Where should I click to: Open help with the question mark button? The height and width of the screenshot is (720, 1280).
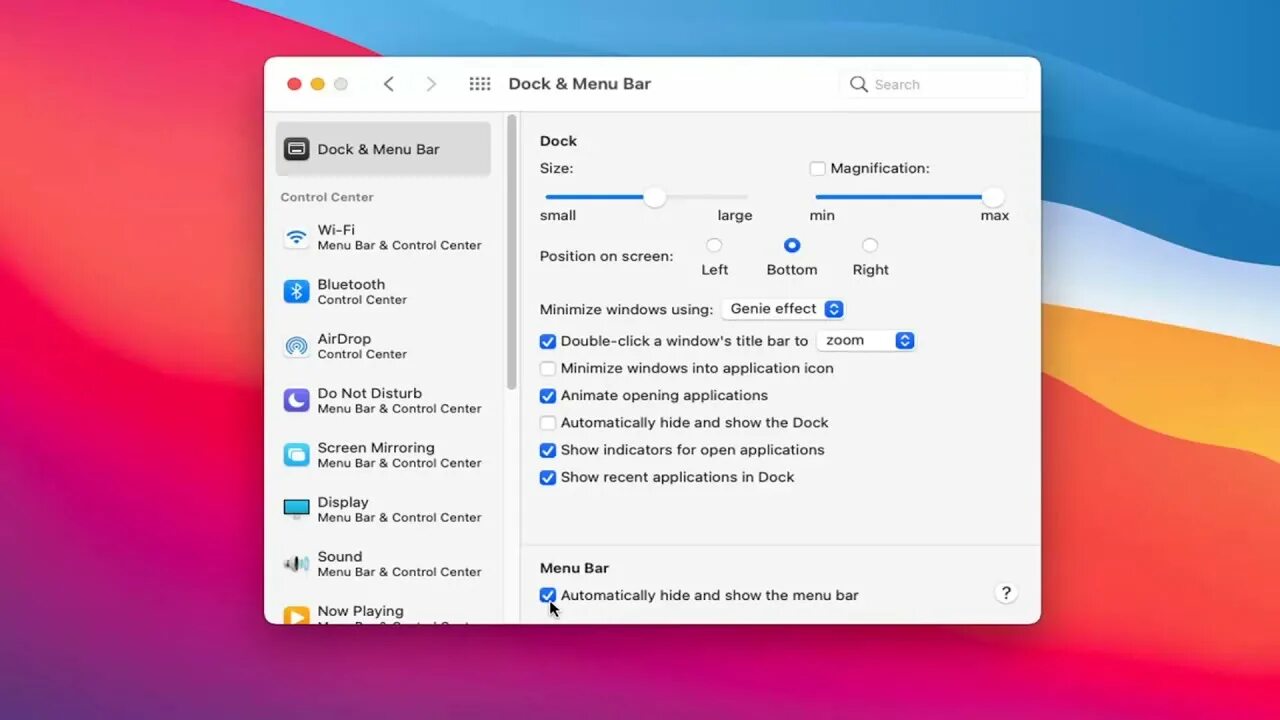[1006, 593]
